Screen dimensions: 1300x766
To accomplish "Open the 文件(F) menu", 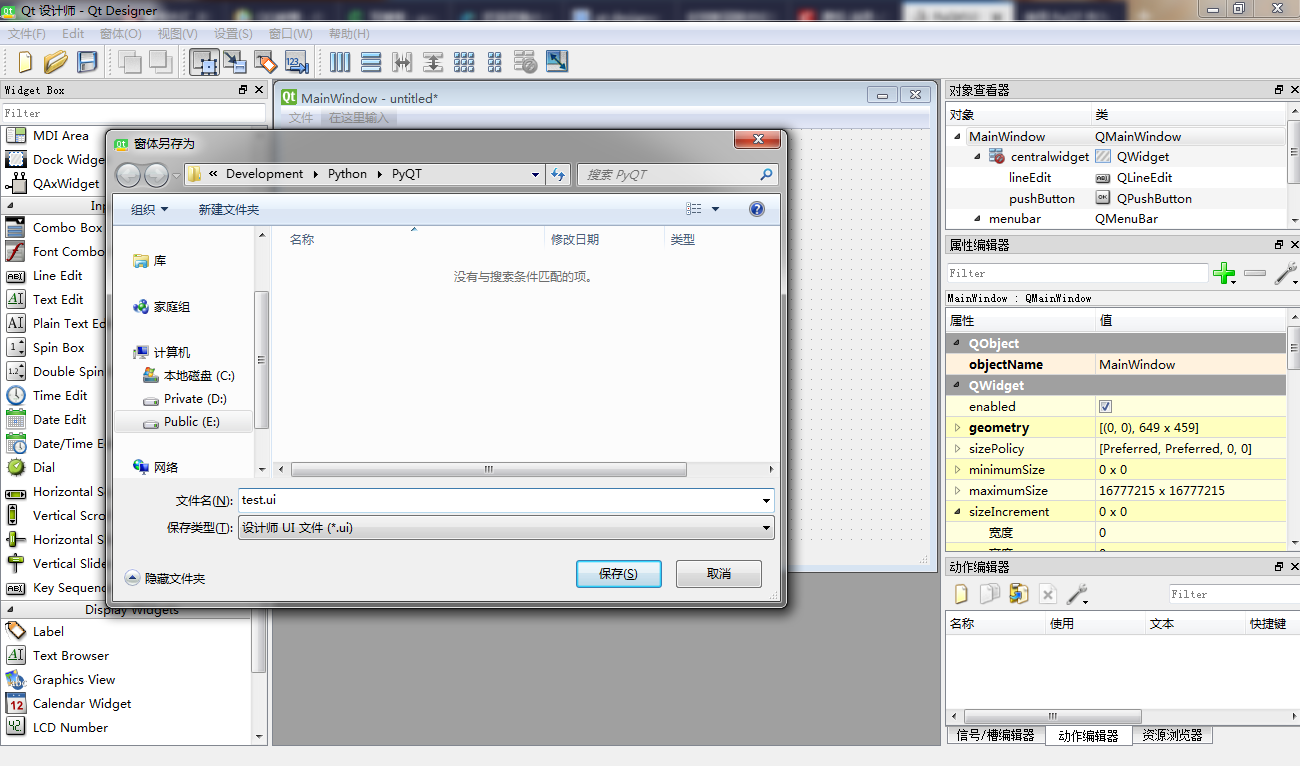I will 27,34.
